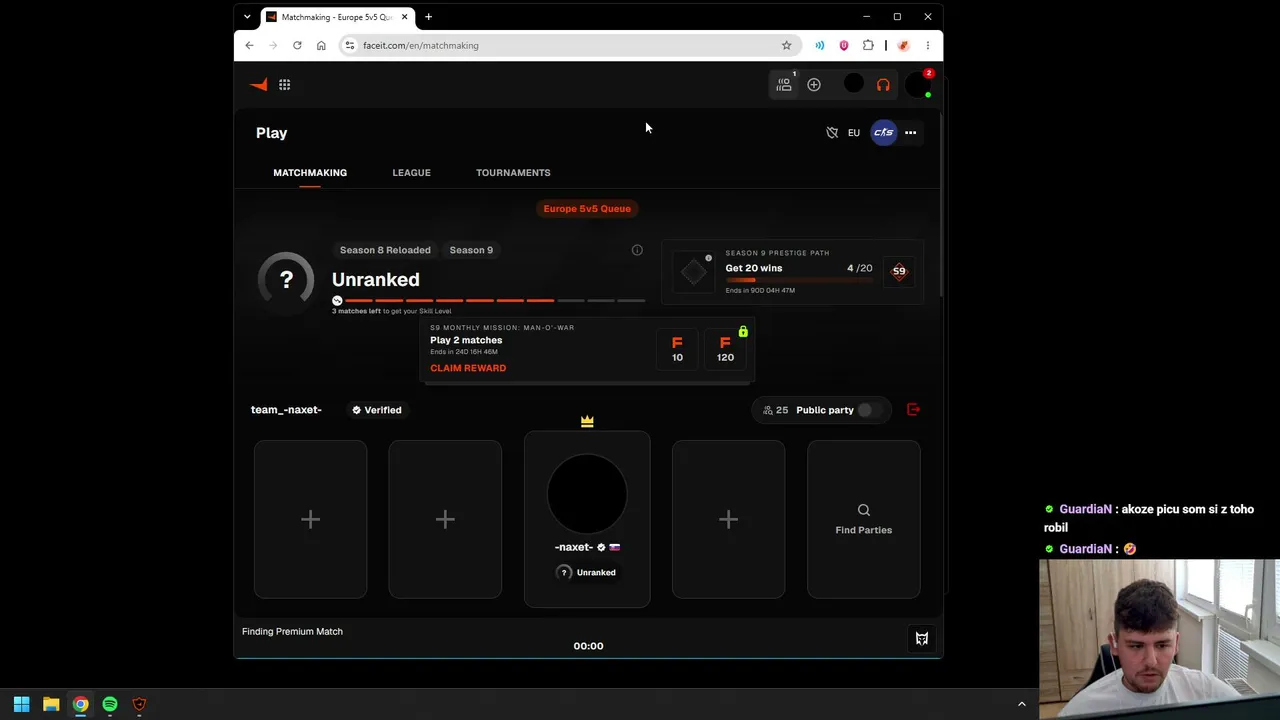Click the second empty party slot to invite
Screen dimensions: 1280x720
pyautogui.click(x=445, y=519)
